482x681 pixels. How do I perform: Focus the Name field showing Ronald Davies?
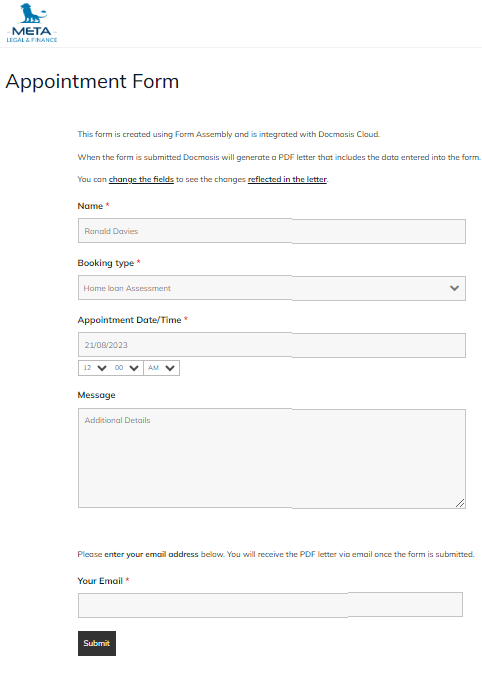(x=272, y=231)
